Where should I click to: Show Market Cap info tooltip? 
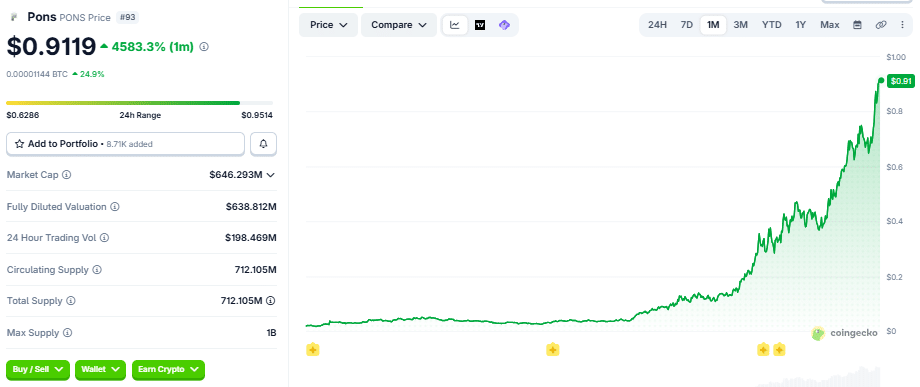67,175
